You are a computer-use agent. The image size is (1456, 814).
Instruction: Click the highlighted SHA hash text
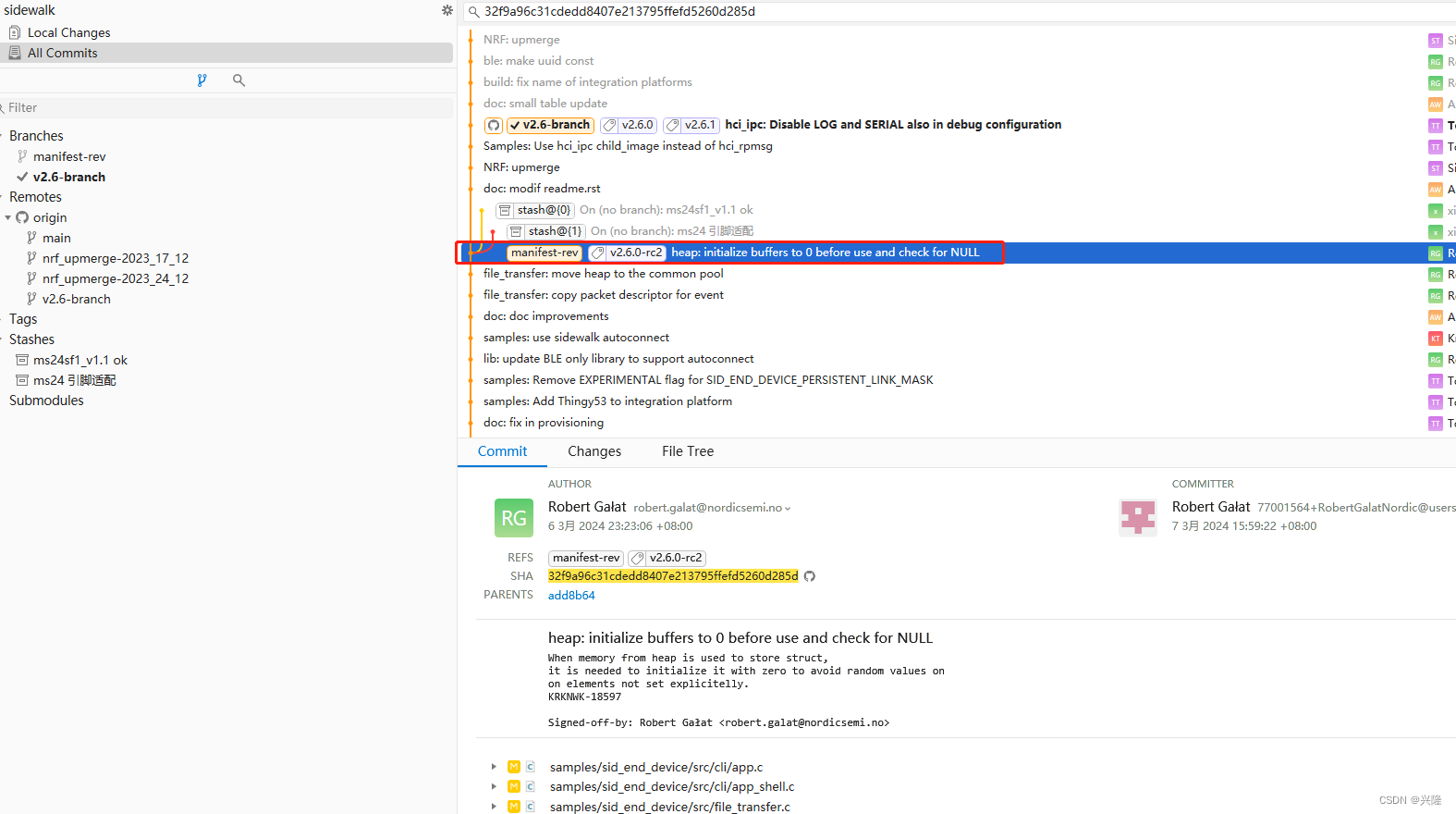pos(673,576)
